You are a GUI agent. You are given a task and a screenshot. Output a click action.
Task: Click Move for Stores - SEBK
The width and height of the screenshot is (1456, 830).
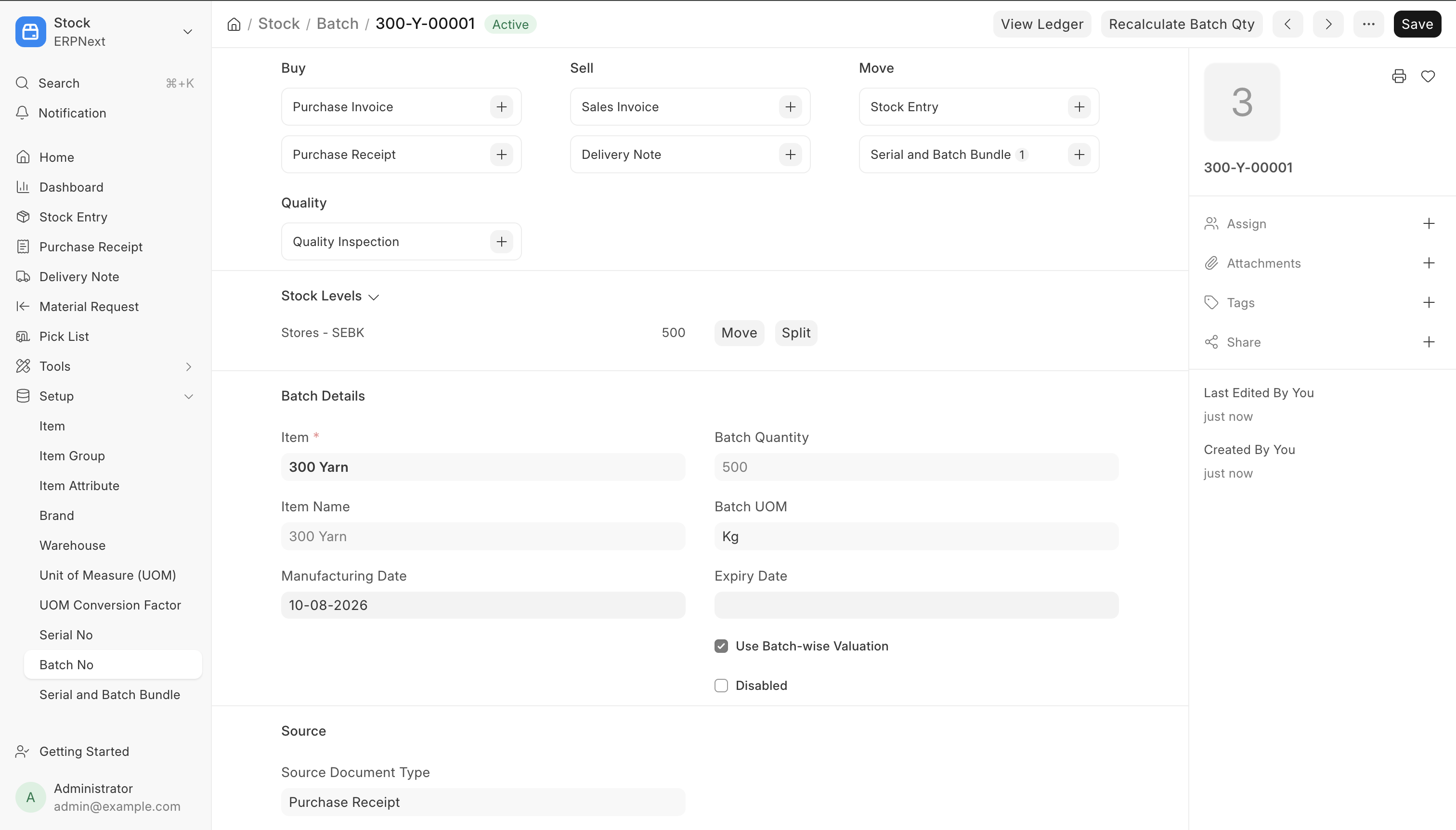coord(739,333)
